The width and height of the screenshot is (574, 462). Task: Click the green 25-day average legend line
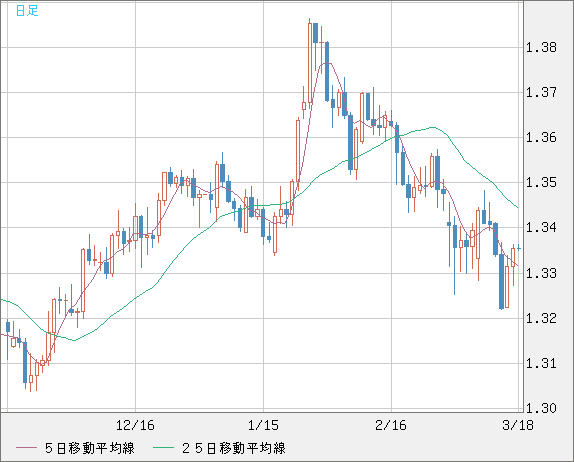point(163,448)
